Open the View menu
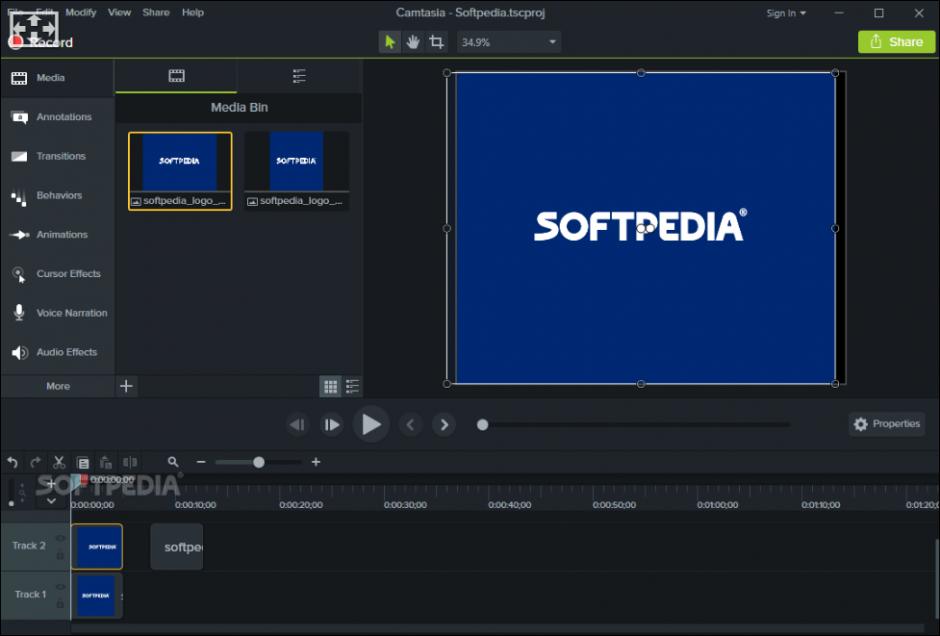Image resolution: width=940 pixels, height=636 pixels. (x=119, y=12)
